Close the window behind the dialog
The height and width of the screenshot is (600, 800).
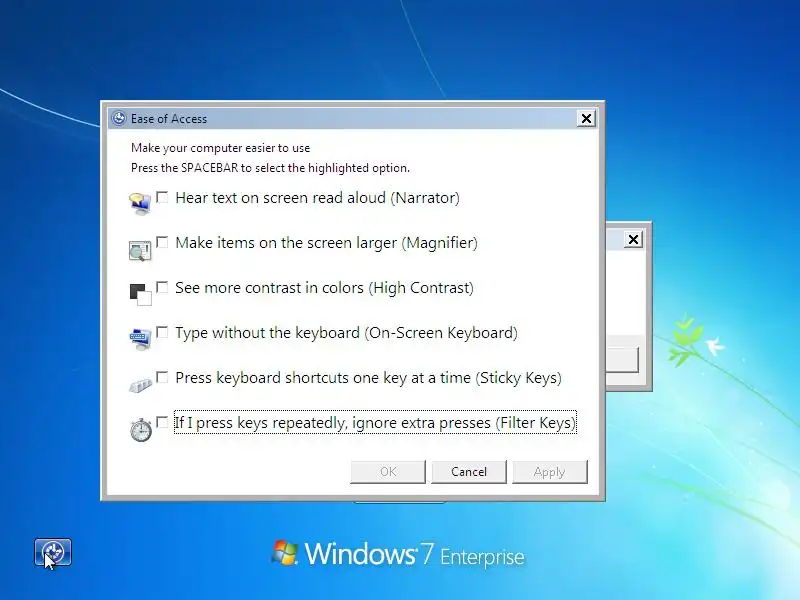(633, 239)
